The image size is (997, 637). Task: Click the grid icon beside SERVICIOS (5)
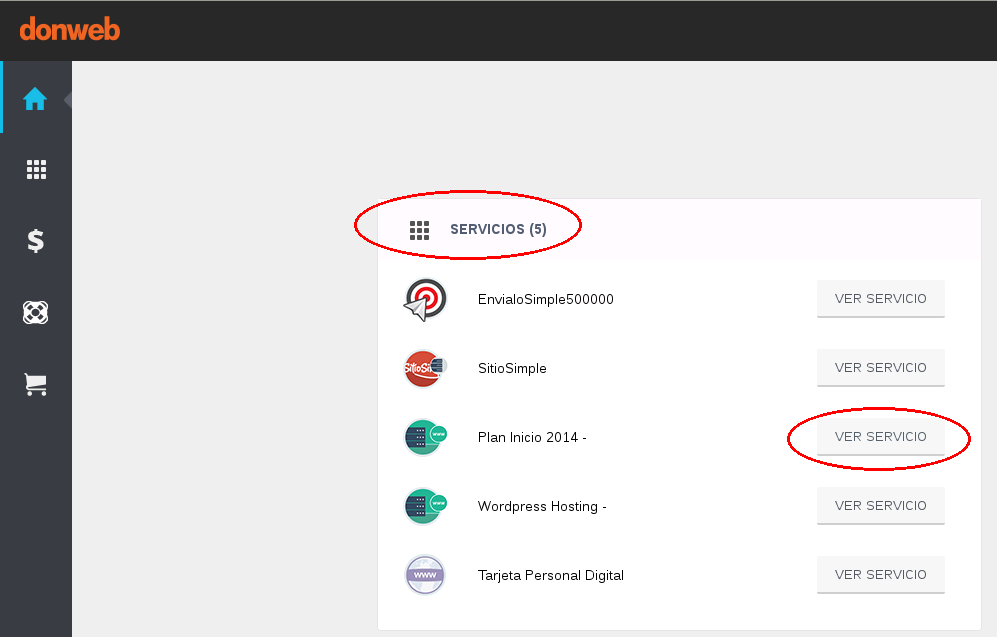point(419,230)
